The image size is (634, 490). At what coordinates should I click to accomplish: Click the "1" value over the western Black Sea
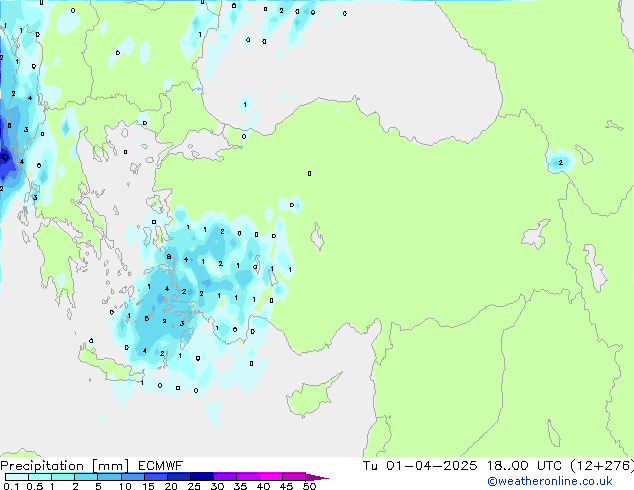pos(245,105)
